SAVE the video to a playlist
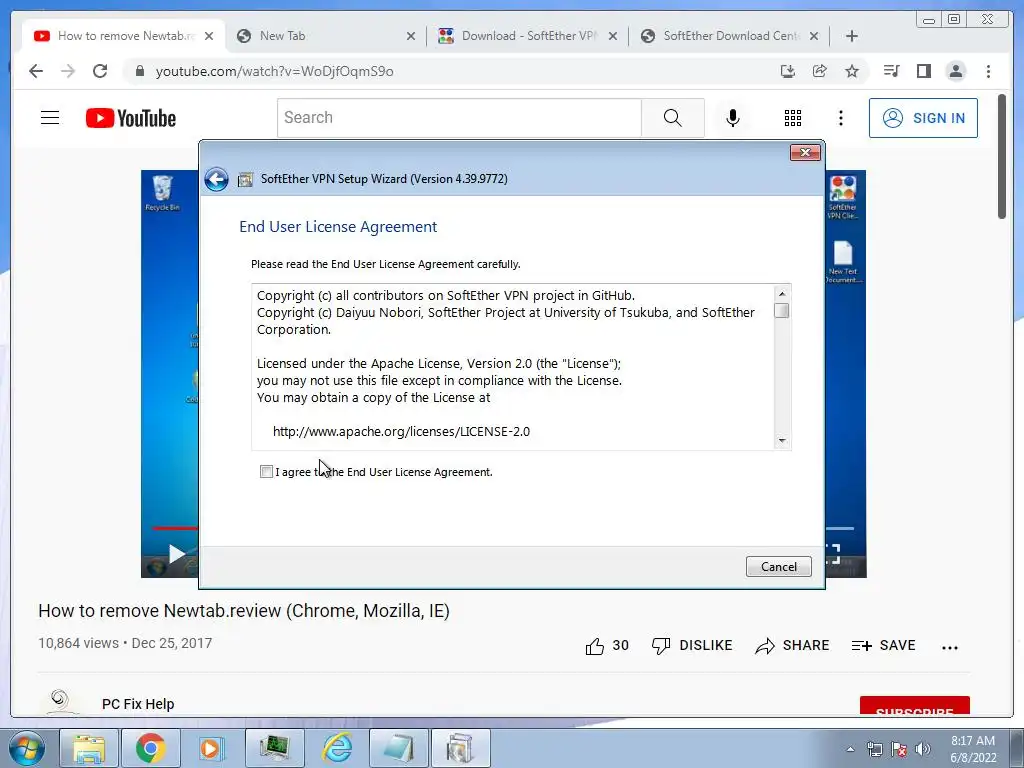Image resolution: width=1024 pixels, height=768 pixels. (x=884, y=646)
